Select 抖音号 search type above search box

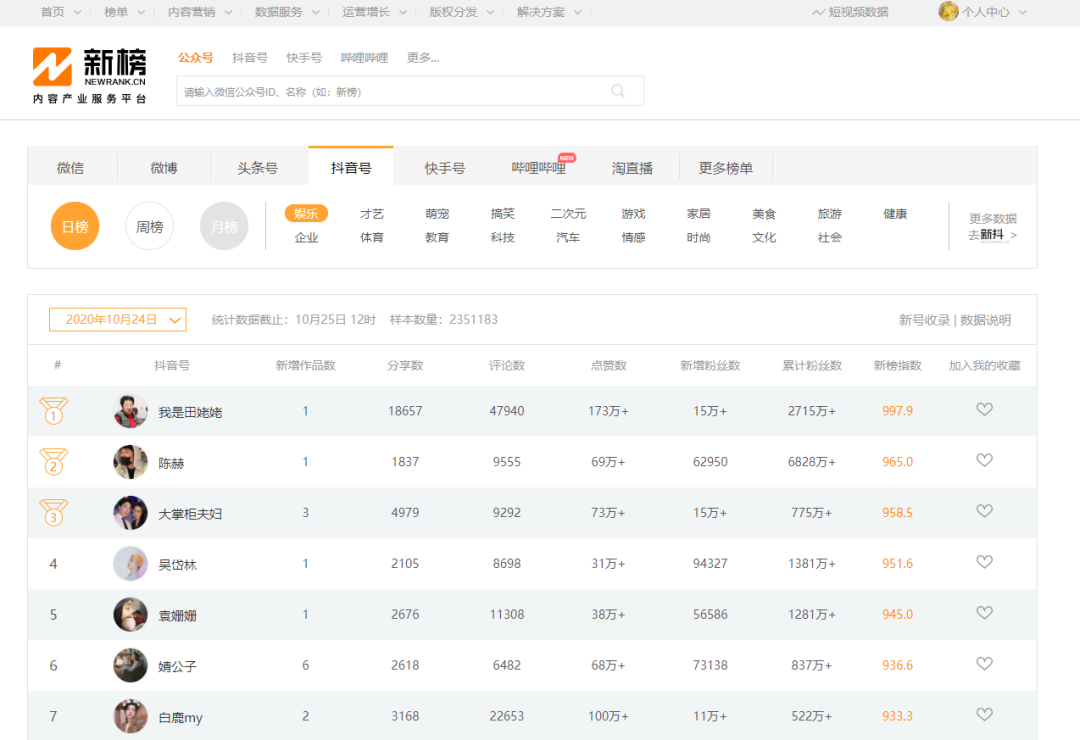coord(249,58)
